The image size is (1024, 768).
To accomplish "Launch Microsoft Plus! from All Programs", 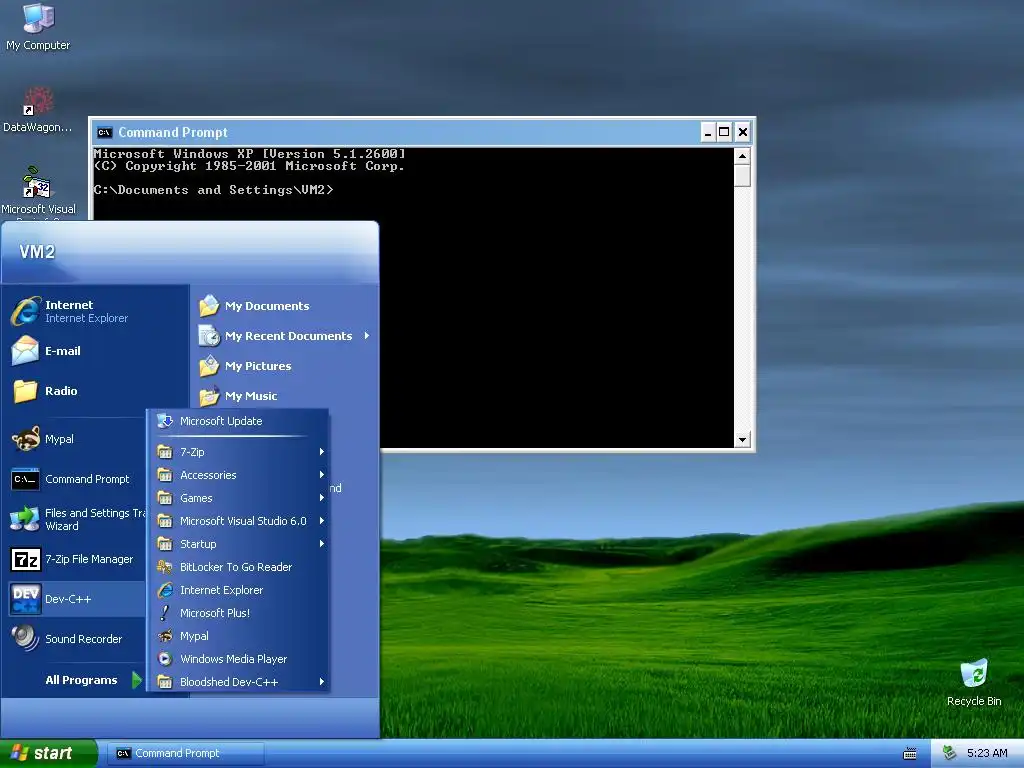I will (x=238, y=613).
